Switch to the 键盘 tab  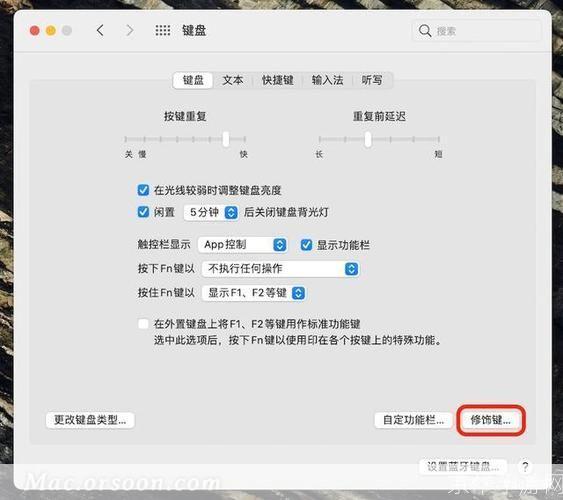click(x=193, y=80)
